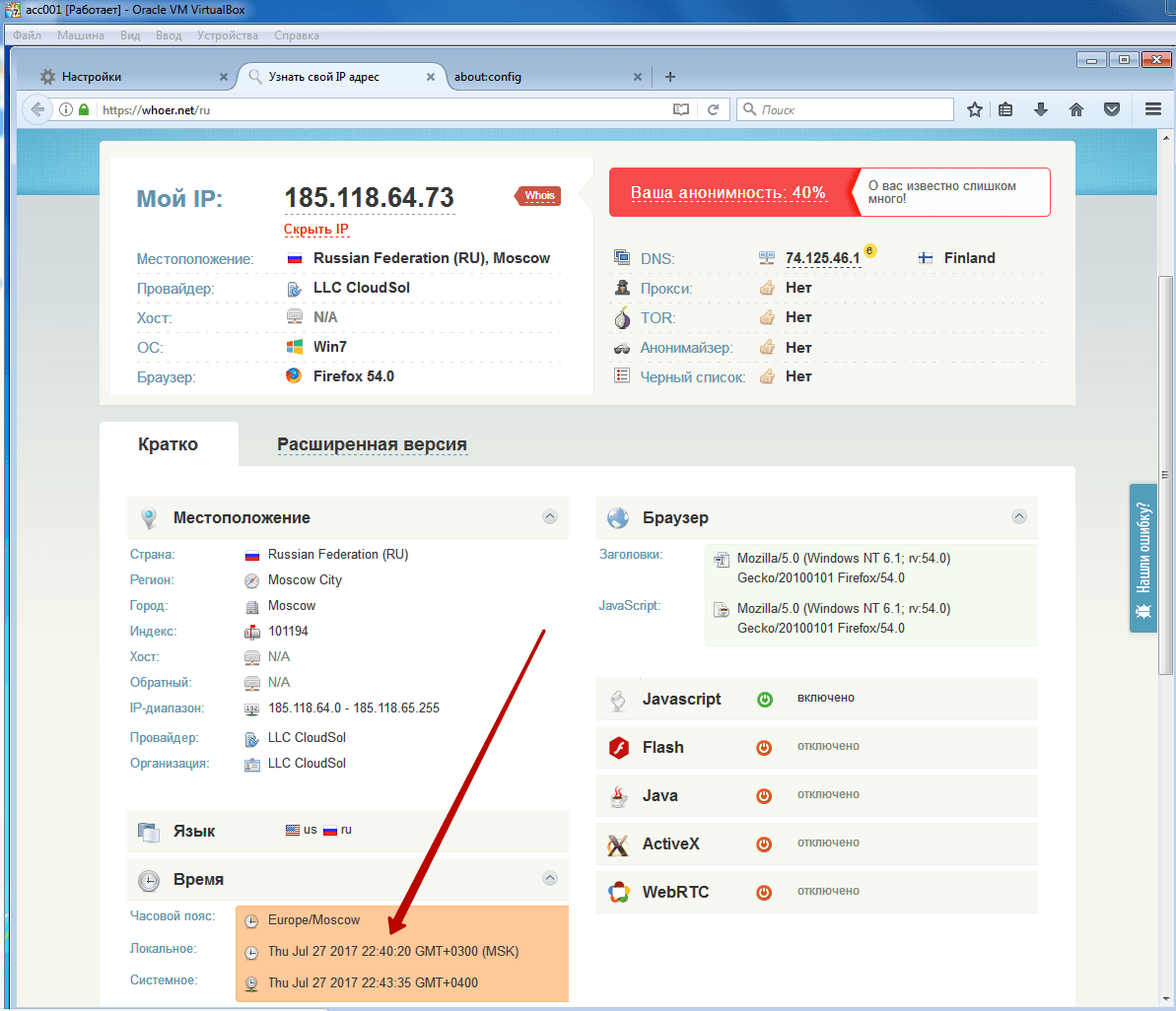
Task: Open the downloads arrow icon
Action: (x=1040, y=109)
